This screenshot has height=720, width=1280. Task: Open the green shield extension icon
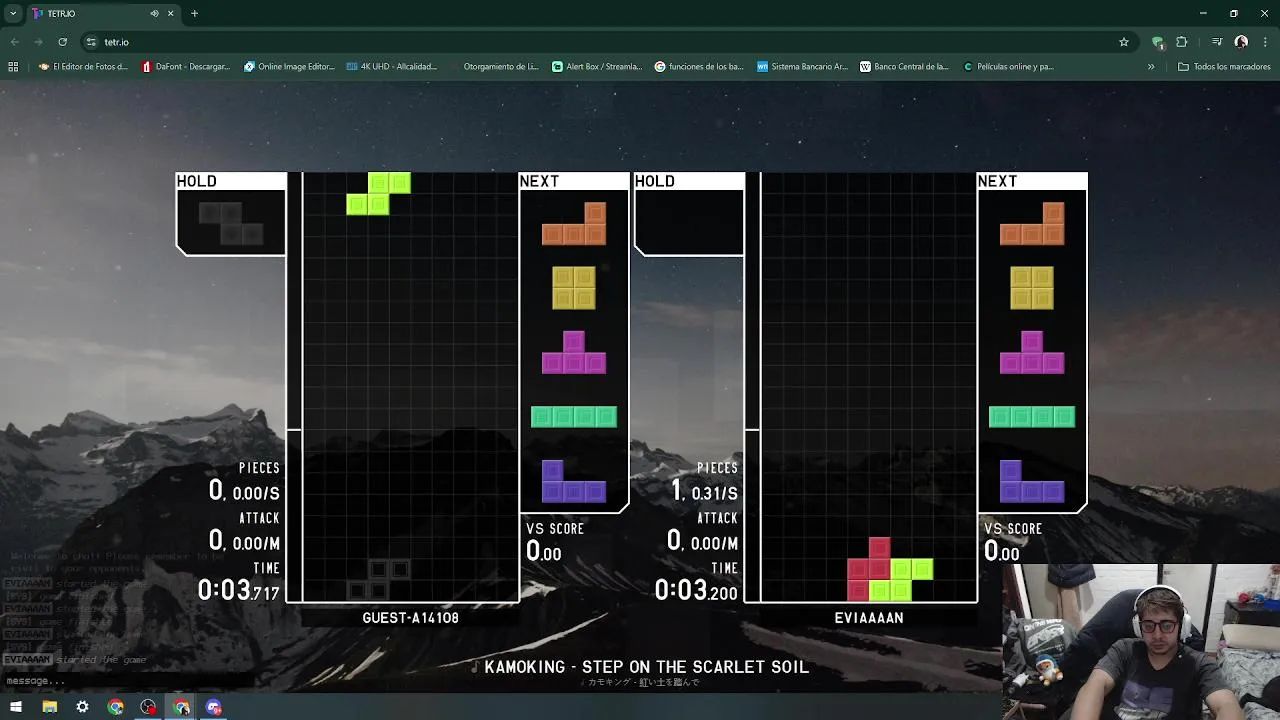click(x=1158, y=42)
